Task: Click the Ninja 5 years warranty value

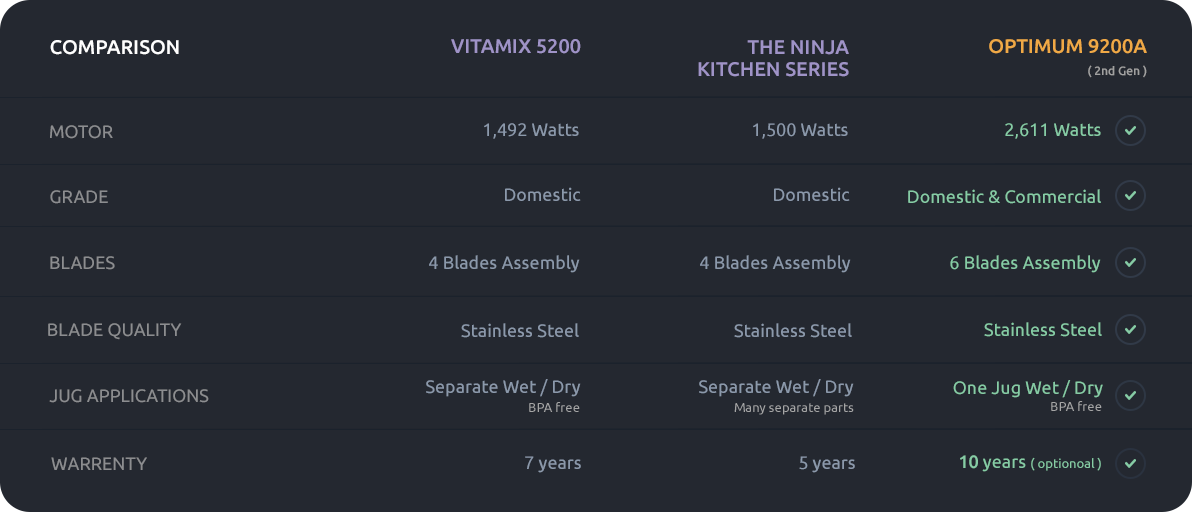Action: click(x=827, y=463)
